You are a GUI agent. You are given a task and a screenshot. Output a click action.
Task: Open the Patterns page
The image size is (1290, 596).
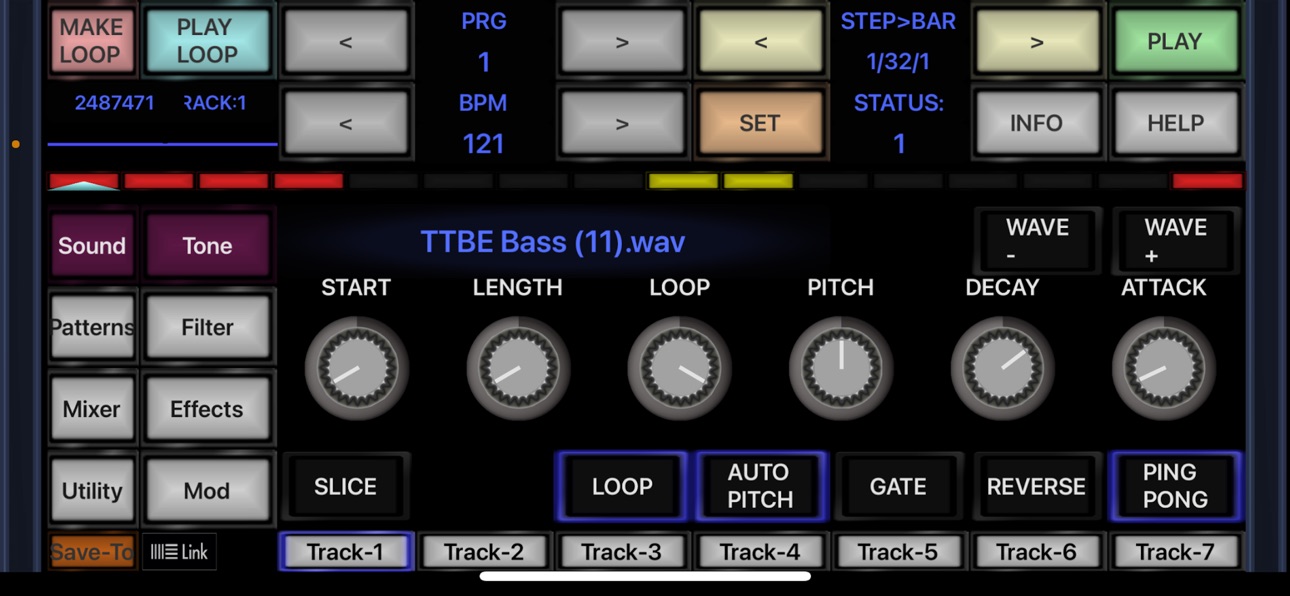92,327
